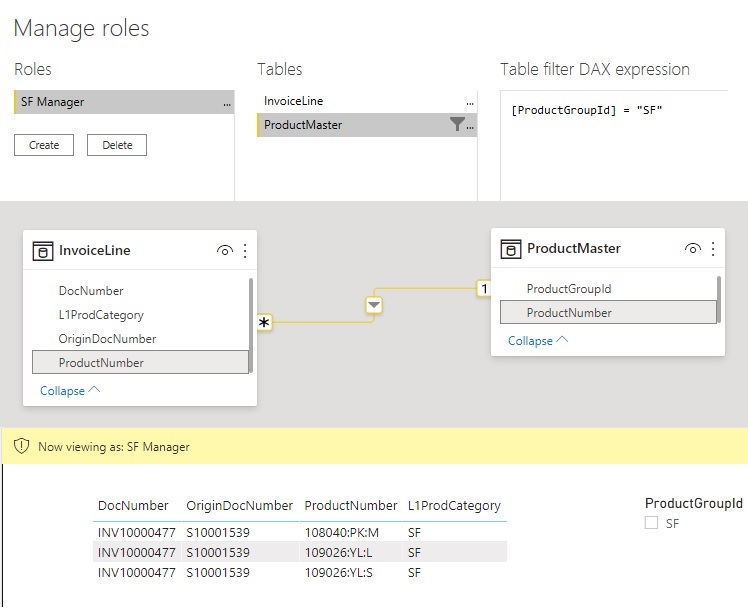The image size is (748, 609).
Task: Click the one-side relationship cardinality marker
Action: (484, 289)
